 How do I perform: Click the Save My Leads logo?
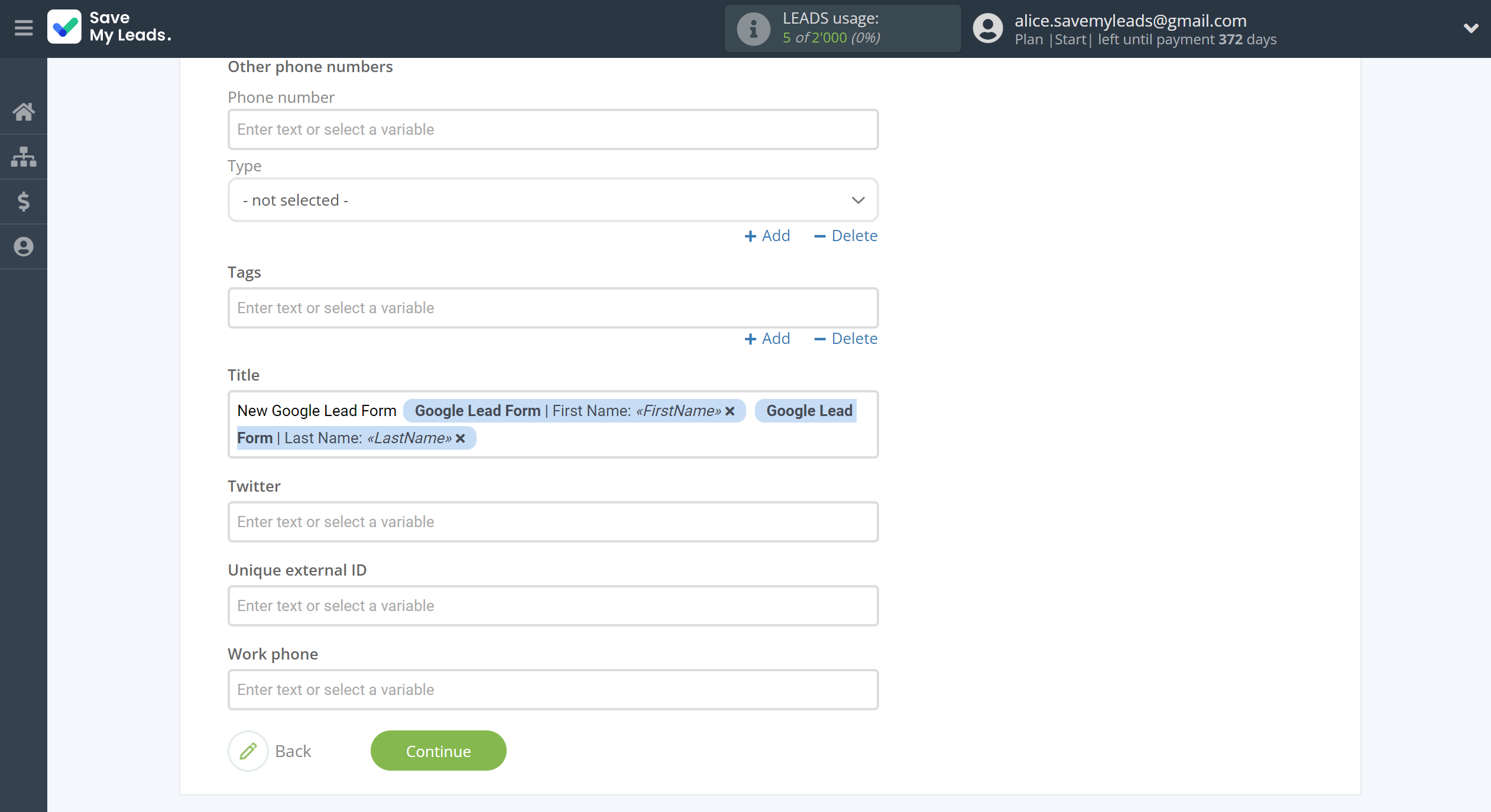click(x=109, y=27)
